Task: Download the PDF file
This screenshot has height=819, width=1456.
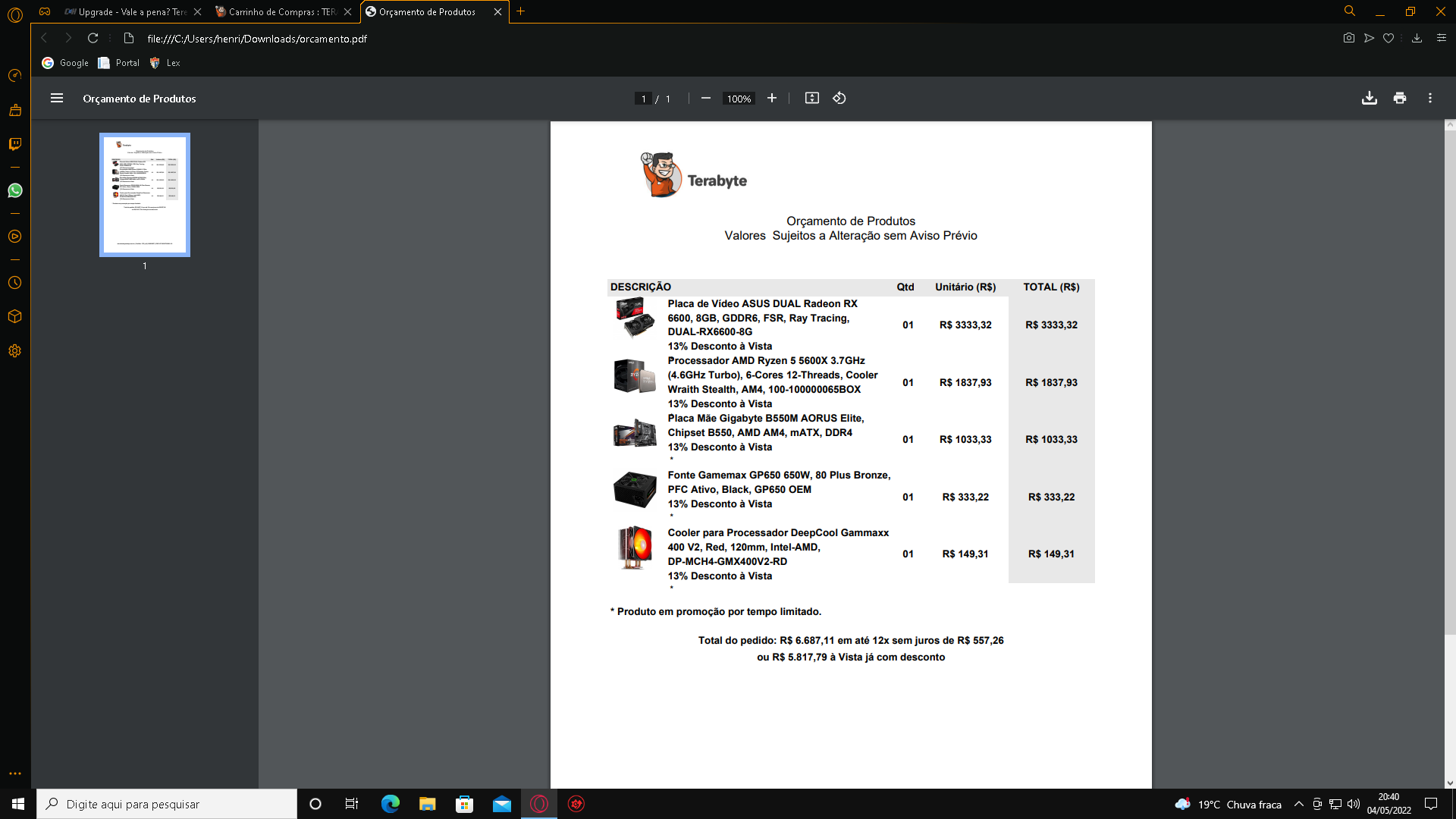Action: [1370, 98]
